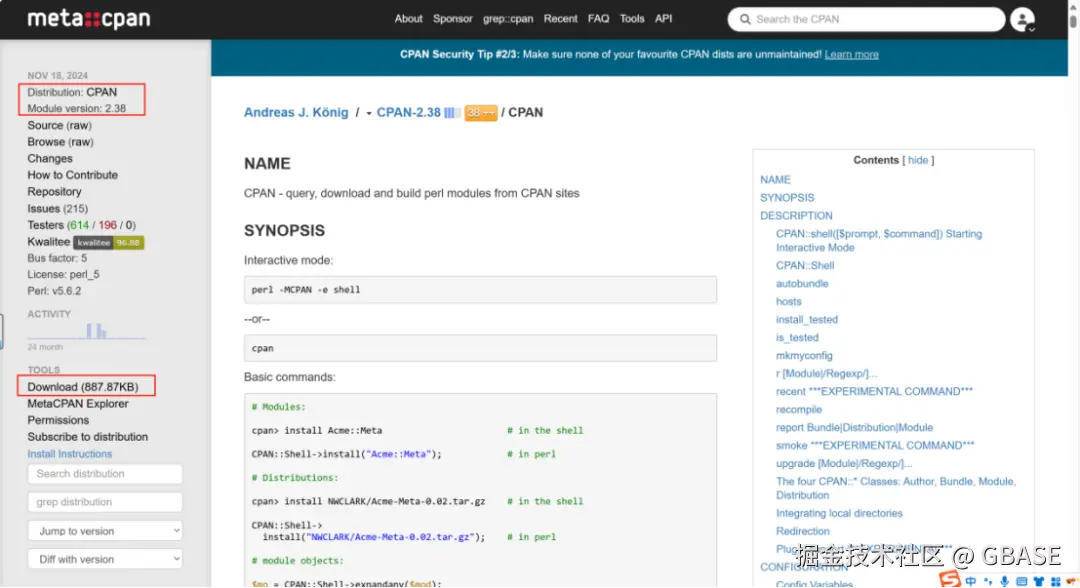Open Browse (raw) link
This screenshot has height=588, width=1080.
61,142
